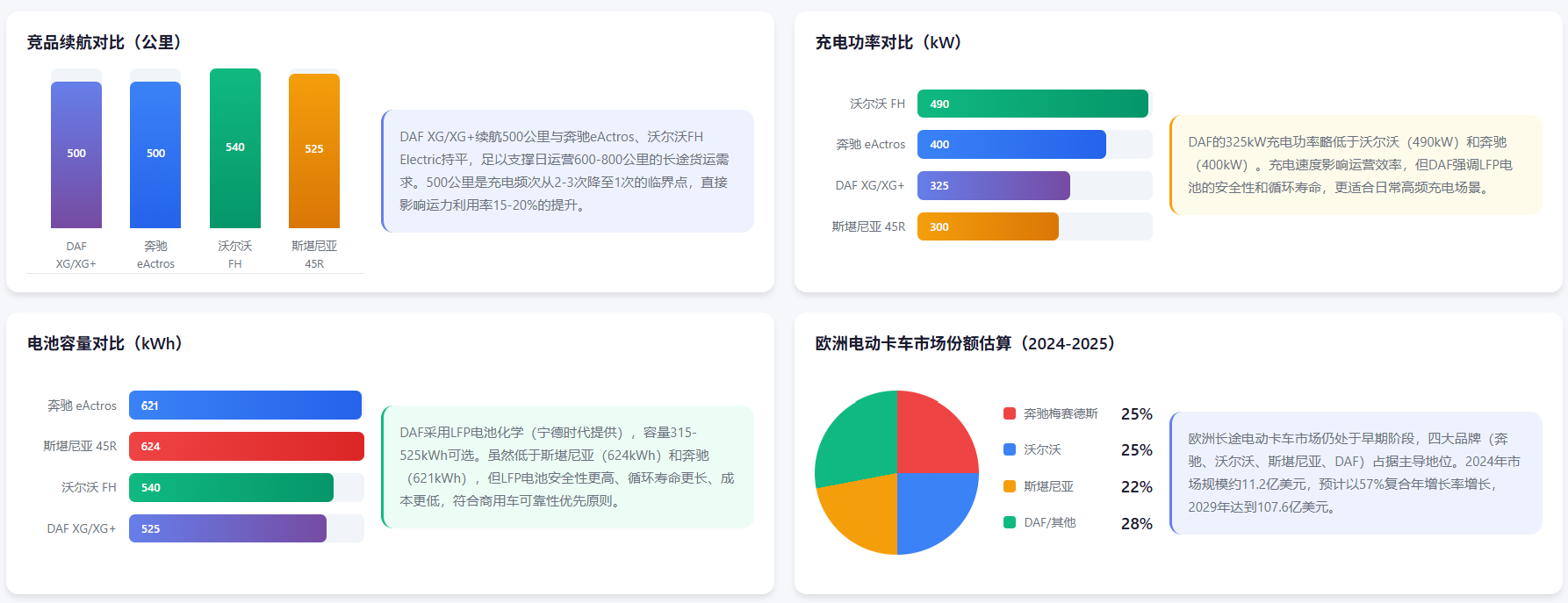Click the blue 沃尔沃 legend swatch
This screenshot has height=603, width=1568.
[x=1010, y=449]
